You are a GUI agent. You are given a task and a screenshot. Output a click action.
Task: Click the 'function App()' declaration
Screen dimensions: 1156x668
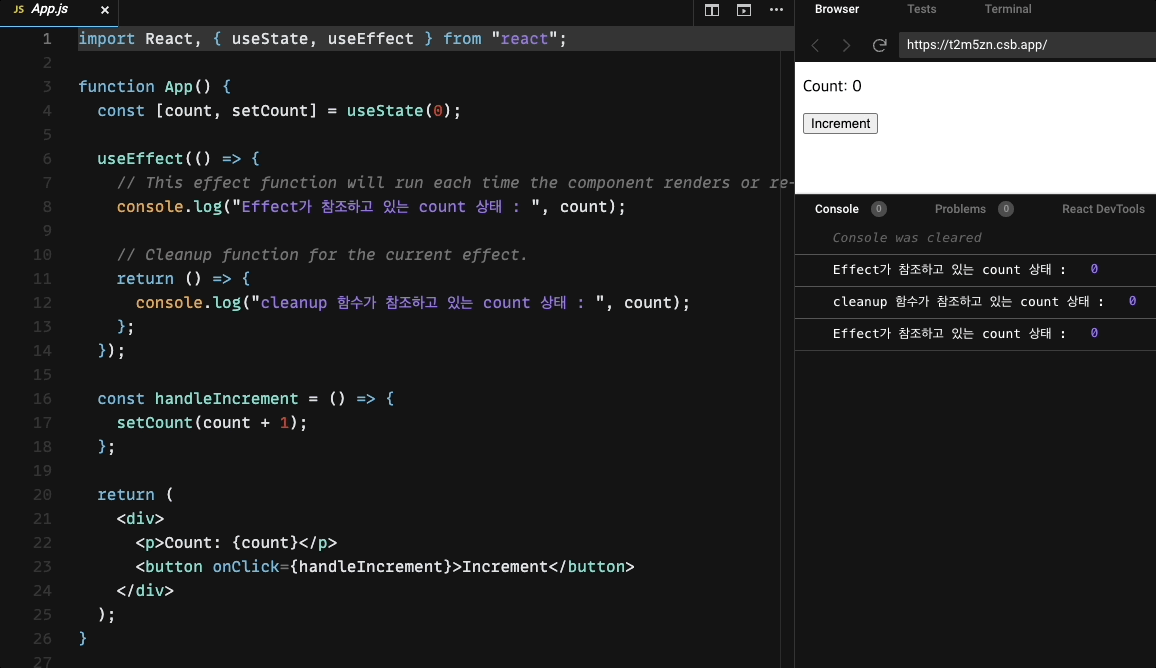[145, 86]
